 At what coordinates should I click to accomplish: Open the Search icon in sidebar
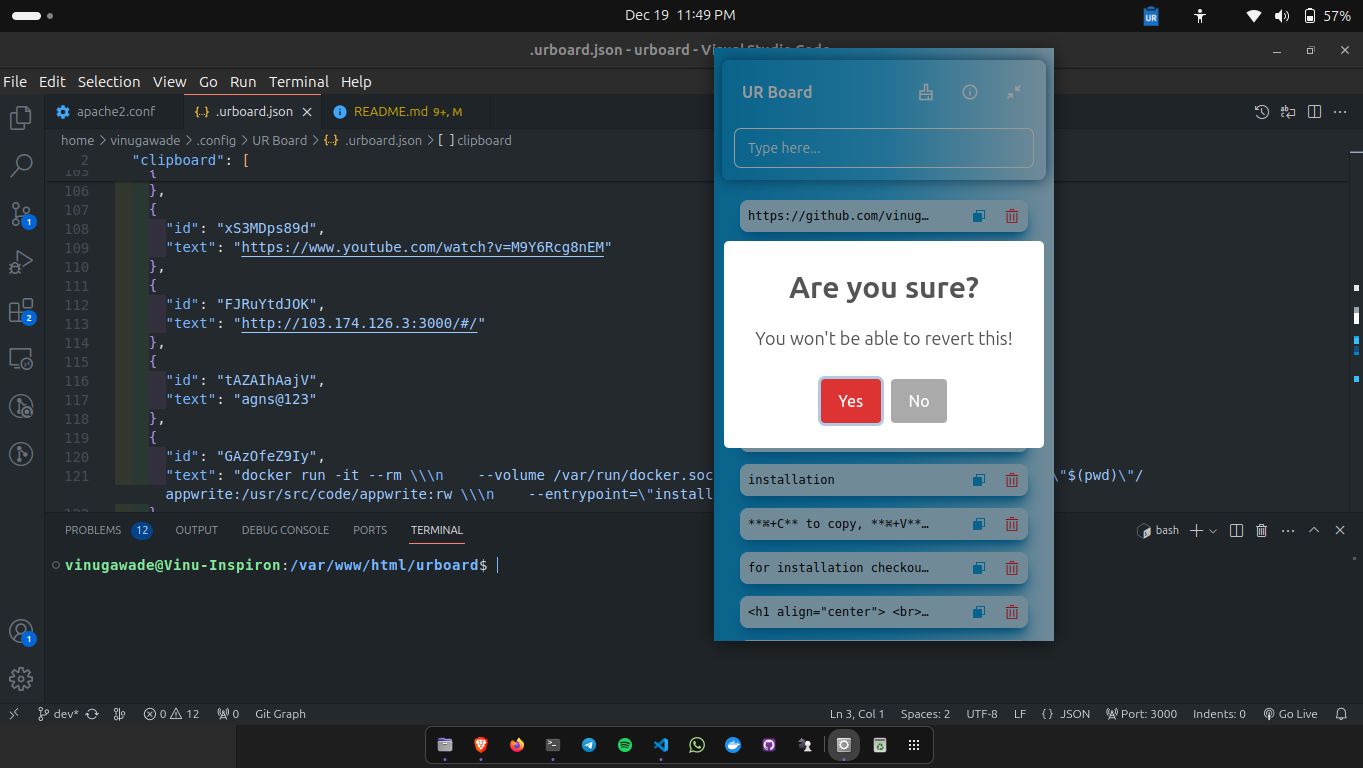tap(21, 166)
